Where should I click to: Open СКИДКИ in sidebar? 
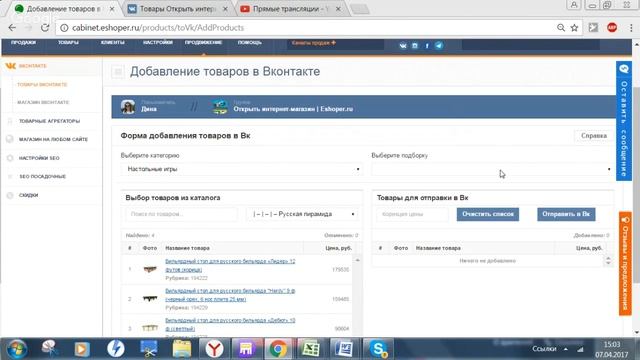(x=29, y=195)
